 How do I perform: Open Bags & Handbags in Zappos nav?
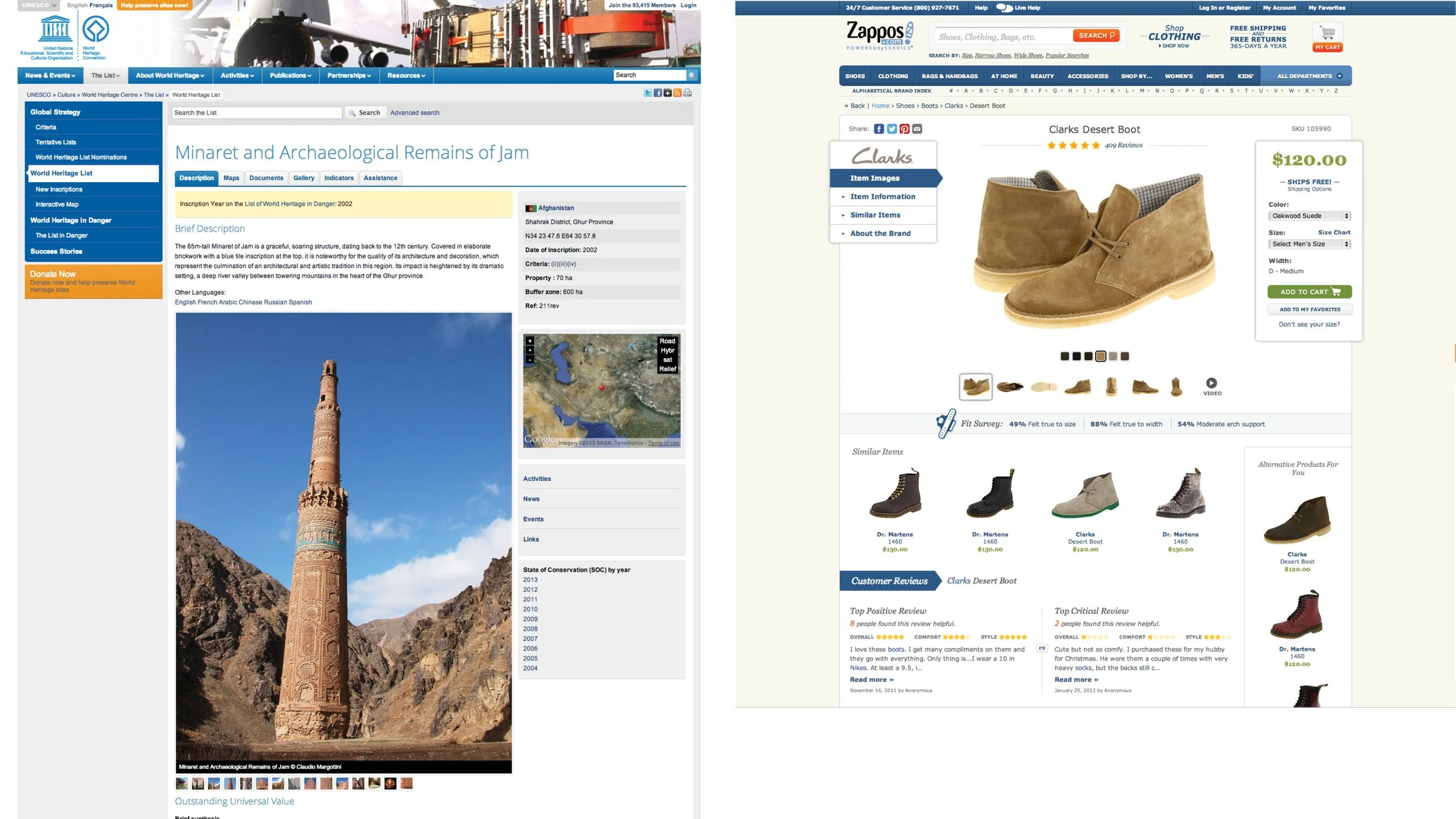point(949,76)
